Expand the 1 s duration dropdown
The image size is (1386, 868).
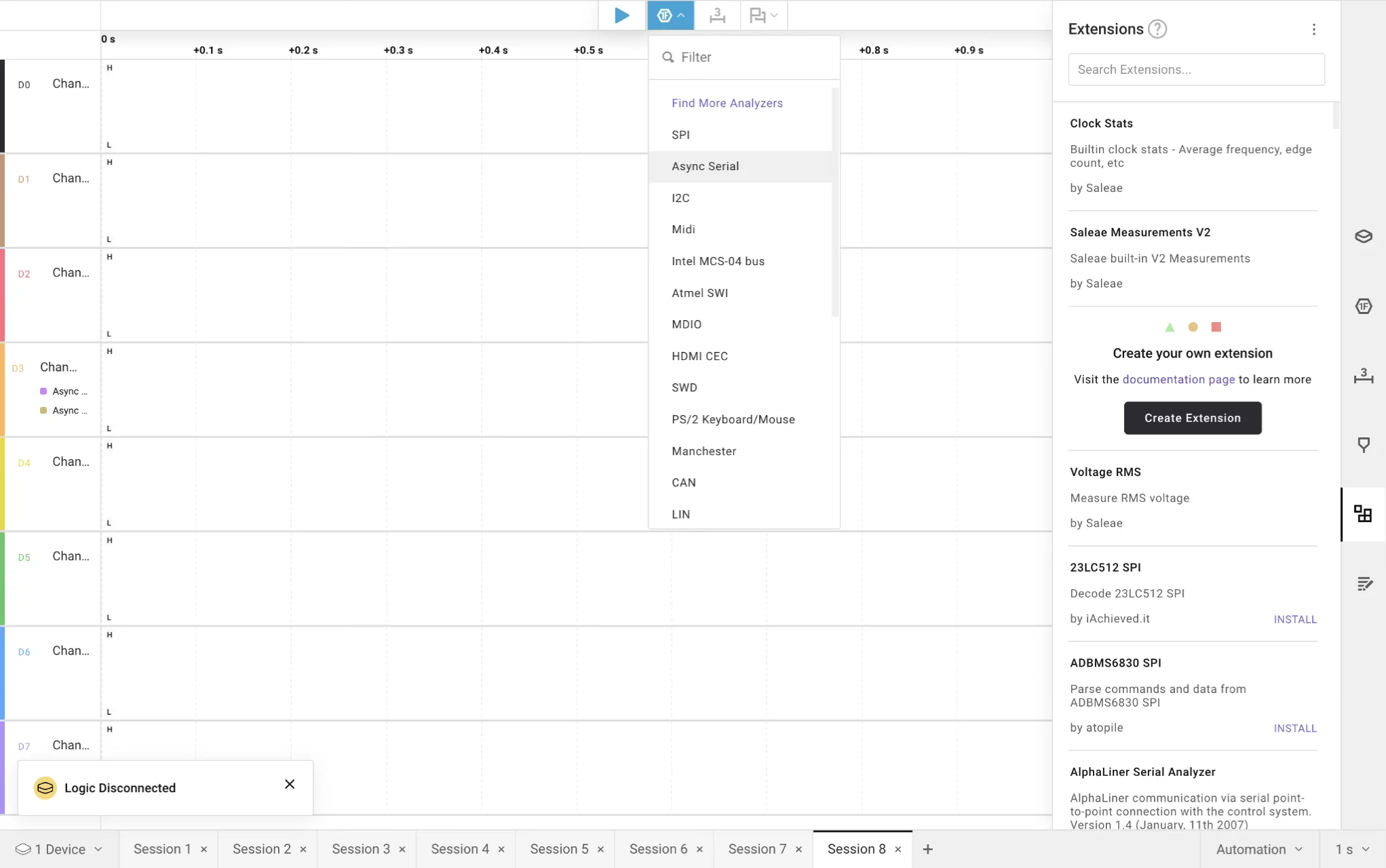click(x=1352, y=849)
